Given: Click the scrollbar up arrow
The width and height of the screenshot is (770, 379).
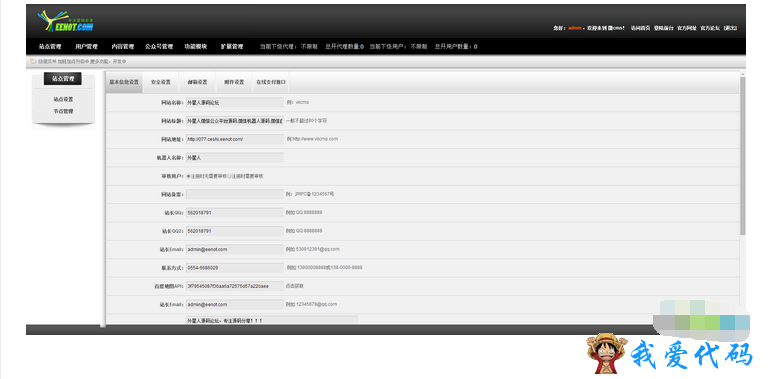Looking at the screenshot, I should click(x=742, y=74).
